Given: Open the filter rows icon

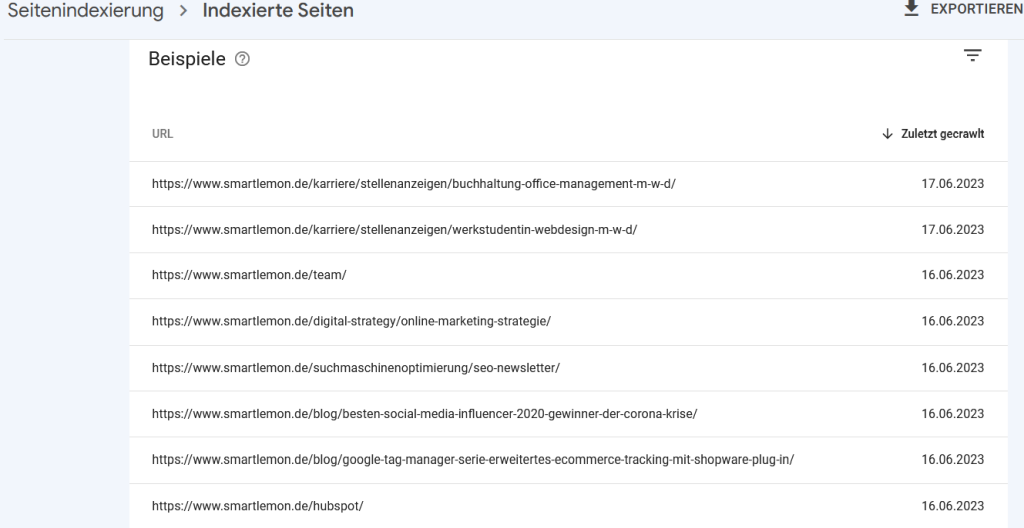Looking at the screenshot, I should 972,56.
